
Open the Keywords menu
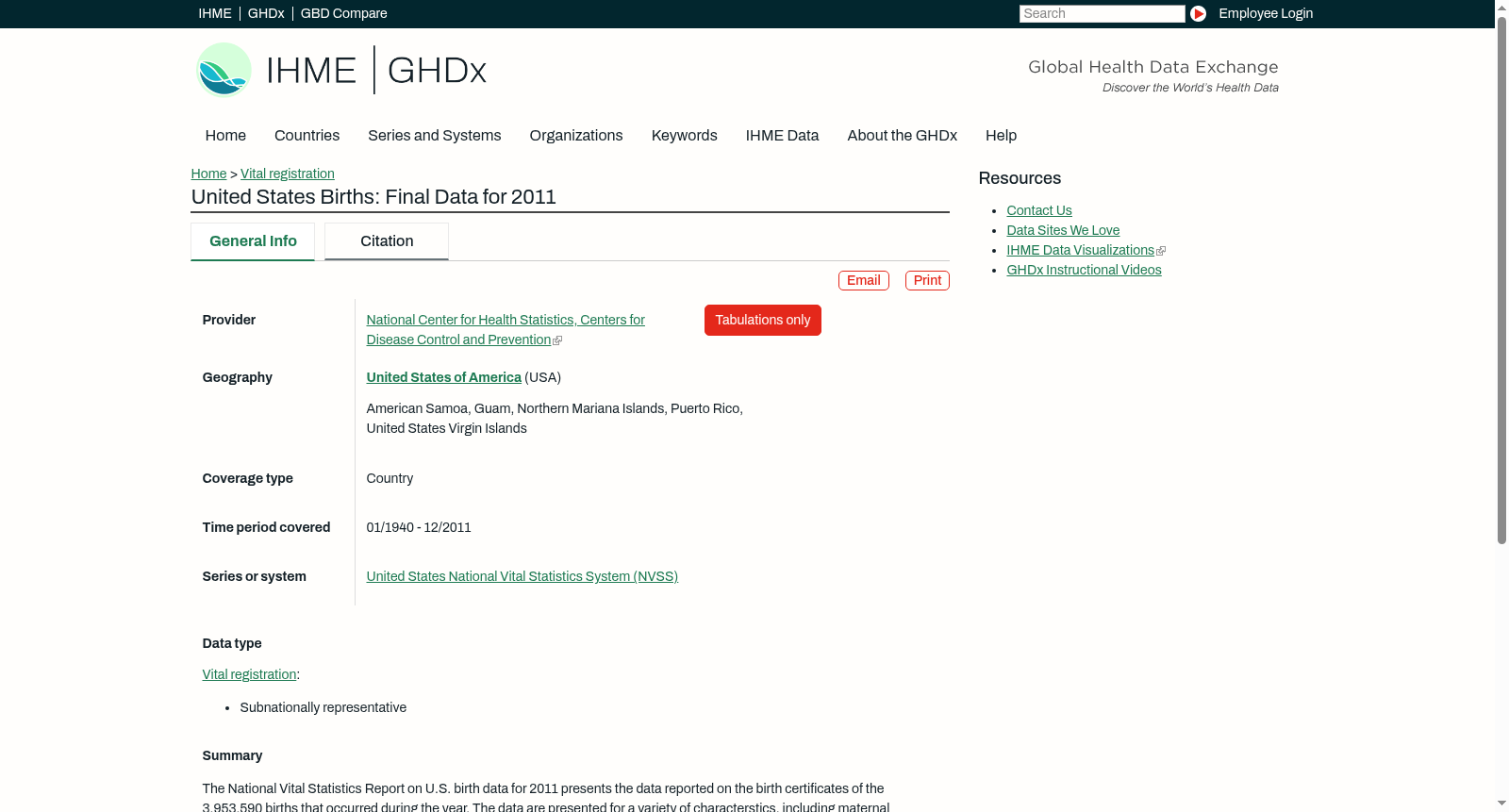685,136
